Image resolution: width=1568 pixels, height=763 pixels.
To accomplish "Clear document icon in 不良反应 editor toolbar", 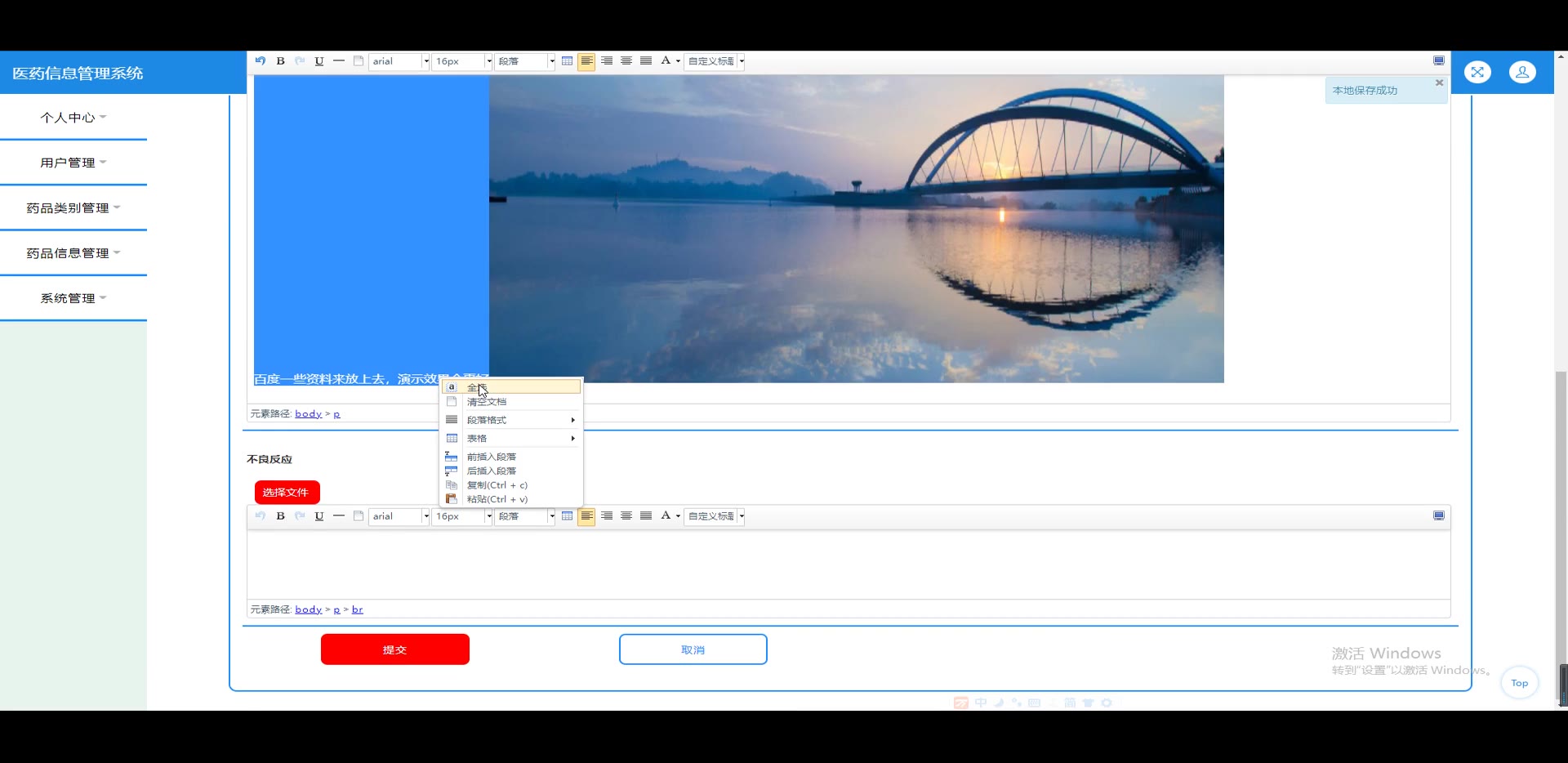I will pos(359,516).
